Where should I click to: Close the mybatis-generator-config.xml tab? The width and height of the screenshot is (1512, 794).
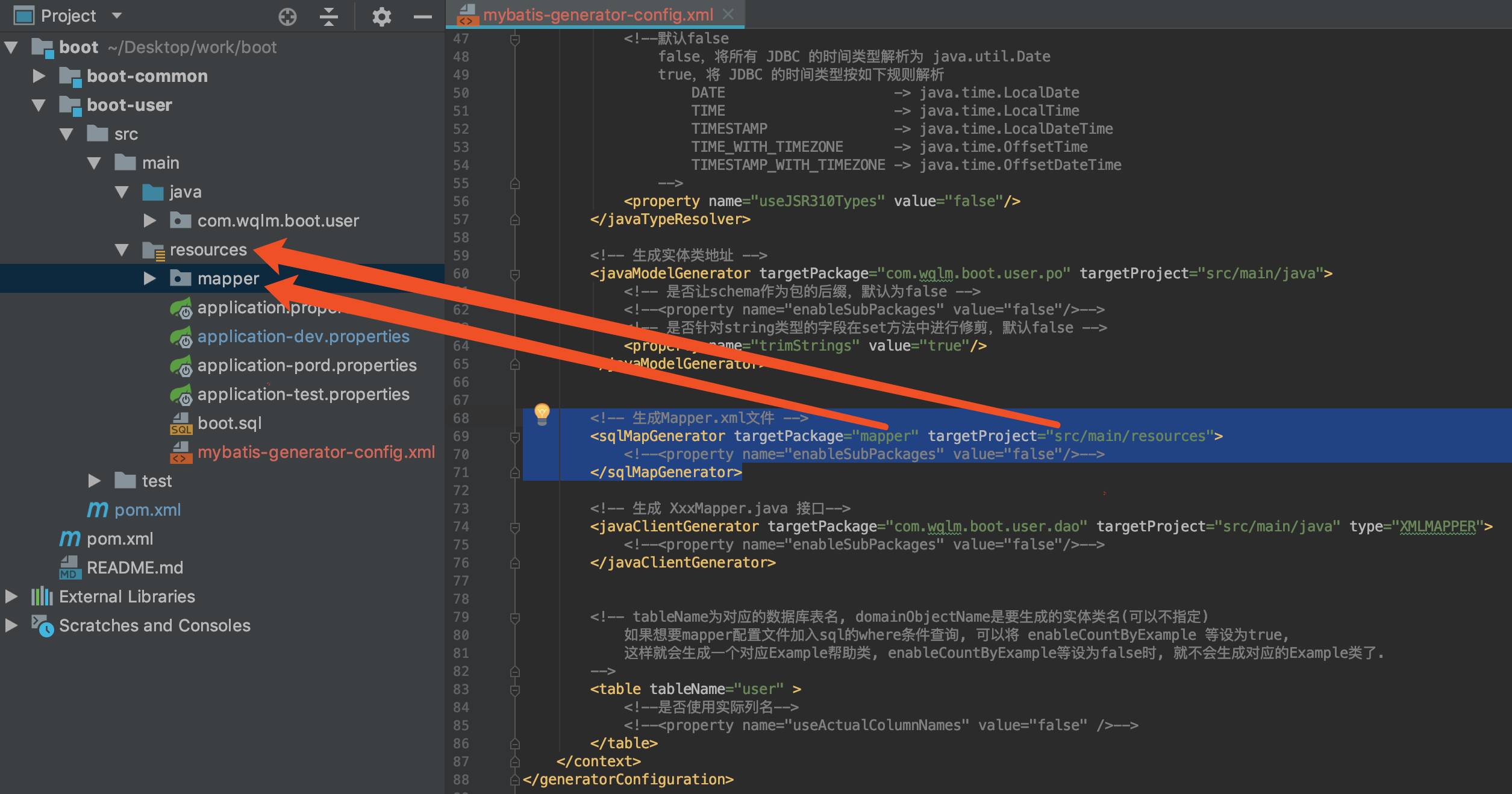728,14
